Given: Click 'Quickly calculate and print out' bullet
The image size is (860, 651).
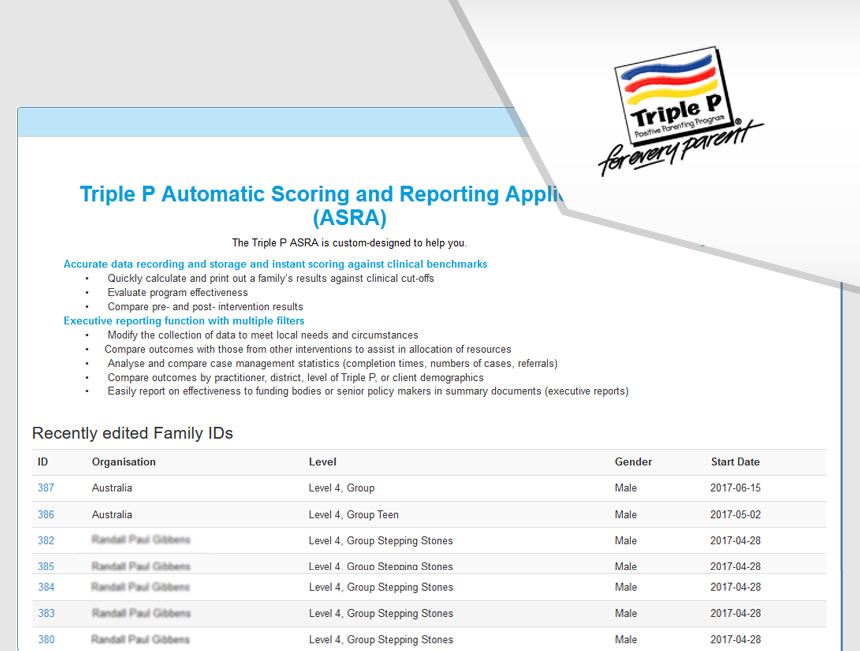Looking at the screenshot, I should click(270, 278).
